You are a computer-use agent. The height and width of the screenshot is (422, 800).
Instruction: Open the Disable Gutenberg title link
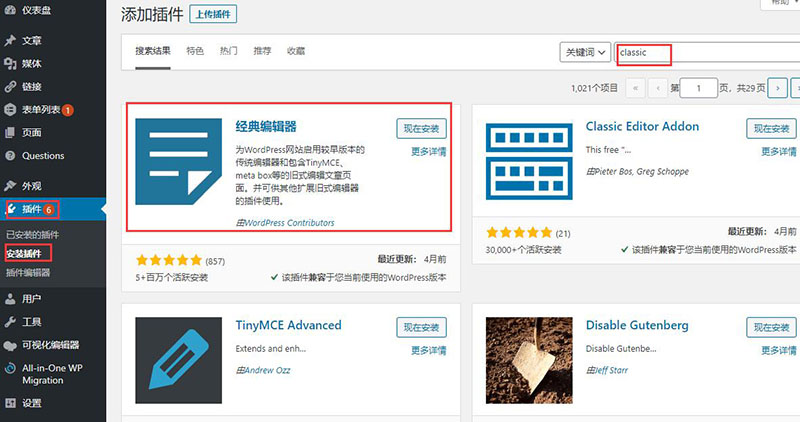[x=637, y=326]
